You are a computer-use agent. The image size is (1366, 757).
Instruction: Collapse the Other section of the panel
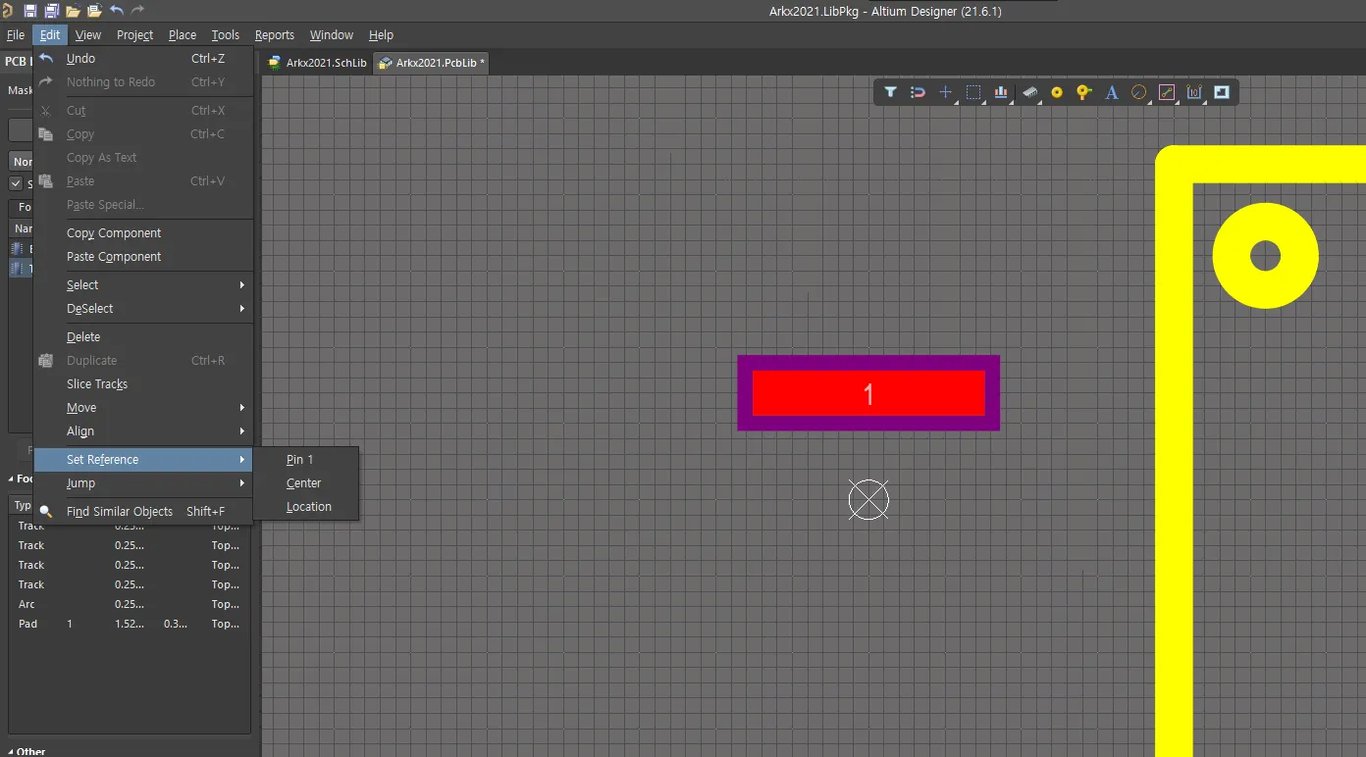pos(11,751)
